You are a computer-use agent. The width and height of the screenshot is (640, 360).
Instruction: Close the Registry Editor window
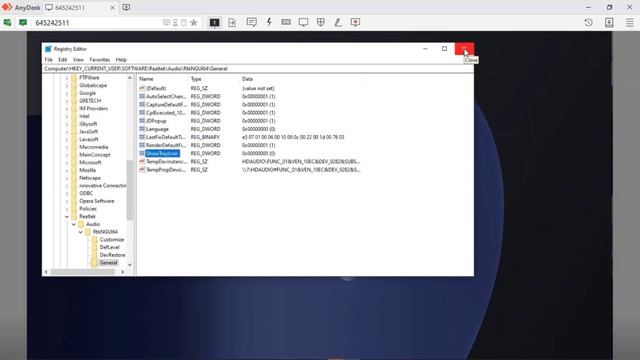click(464, 49)
